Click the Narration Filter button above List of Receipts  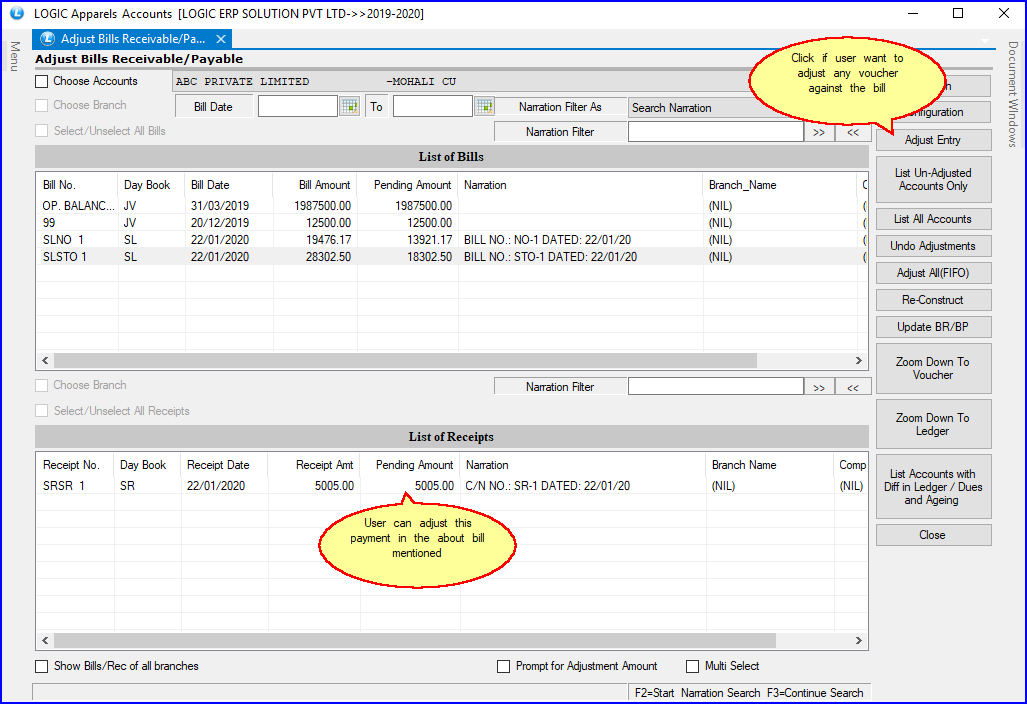[560, 387]
